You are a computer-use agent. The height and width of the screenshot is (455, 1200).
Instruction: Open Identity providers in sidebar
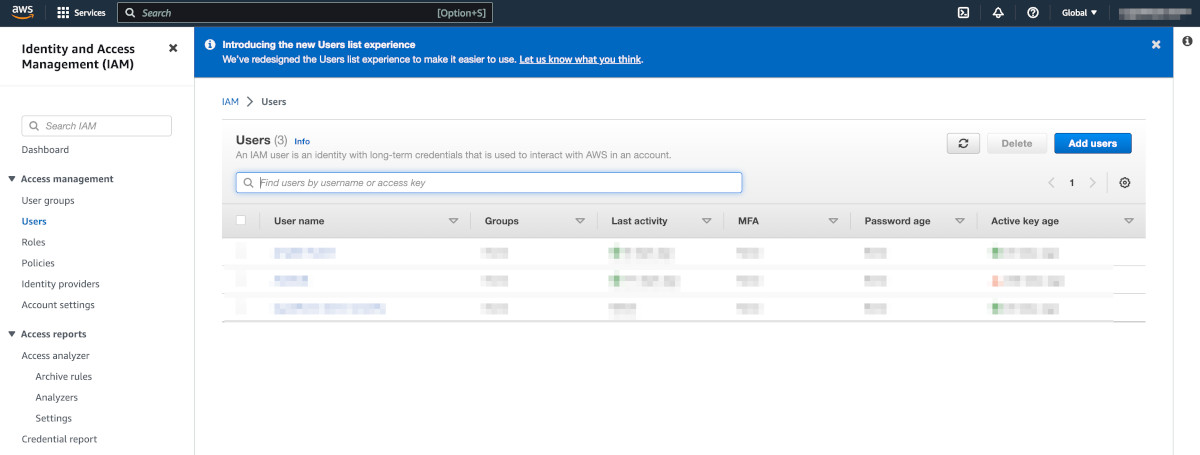click(60, 284)
